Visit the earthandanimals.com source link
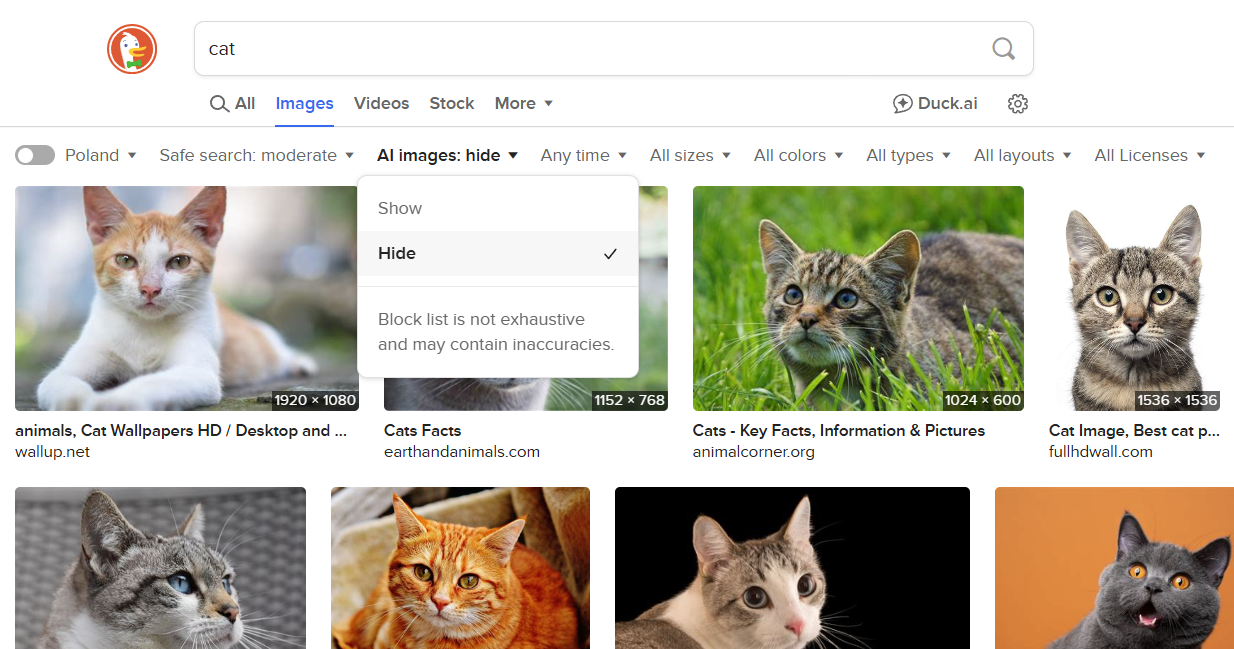Image resolution: width=1234 pixels, height=649 pixels. click(x=462, y=451)
